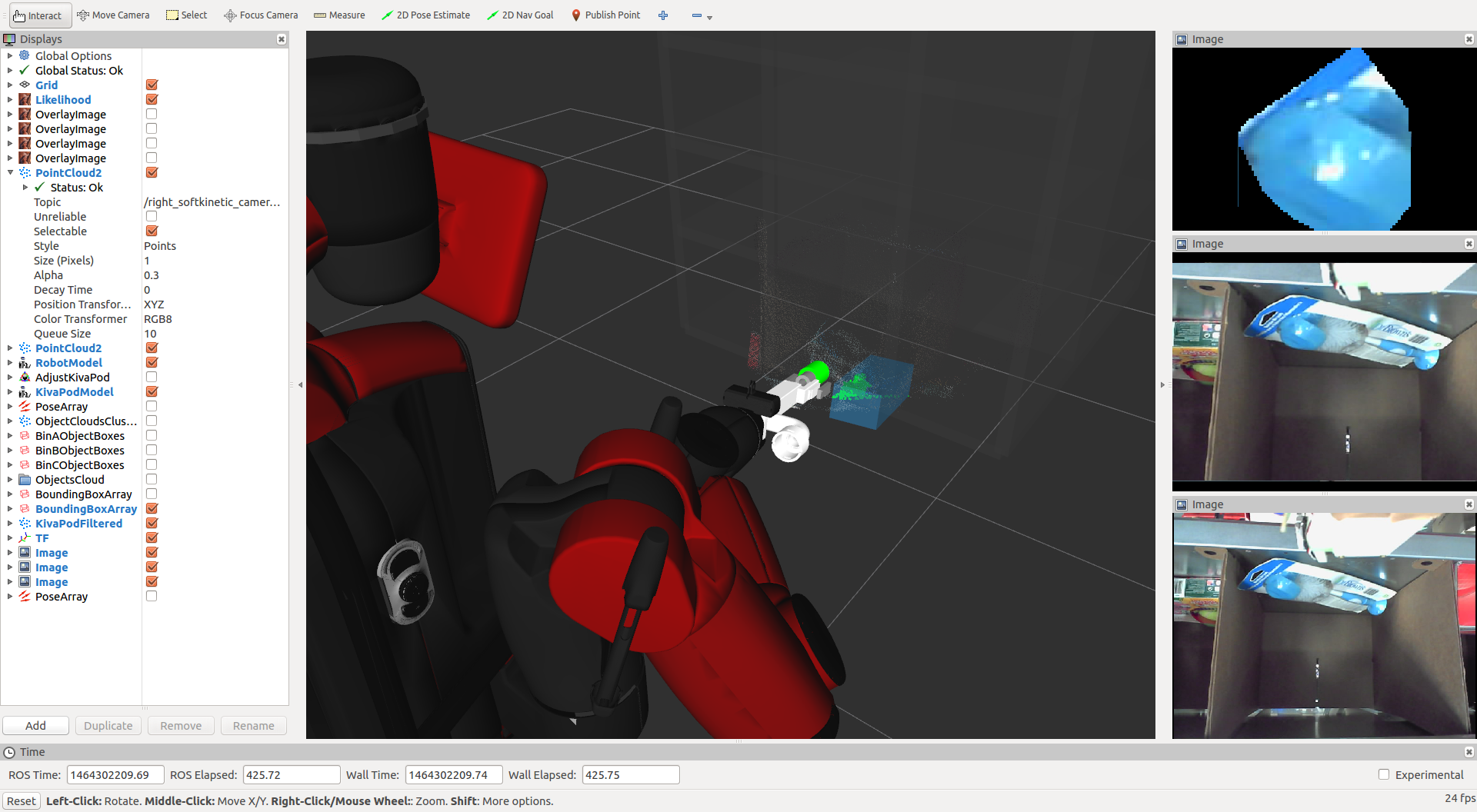Click the Style value Points

(160, 245)
